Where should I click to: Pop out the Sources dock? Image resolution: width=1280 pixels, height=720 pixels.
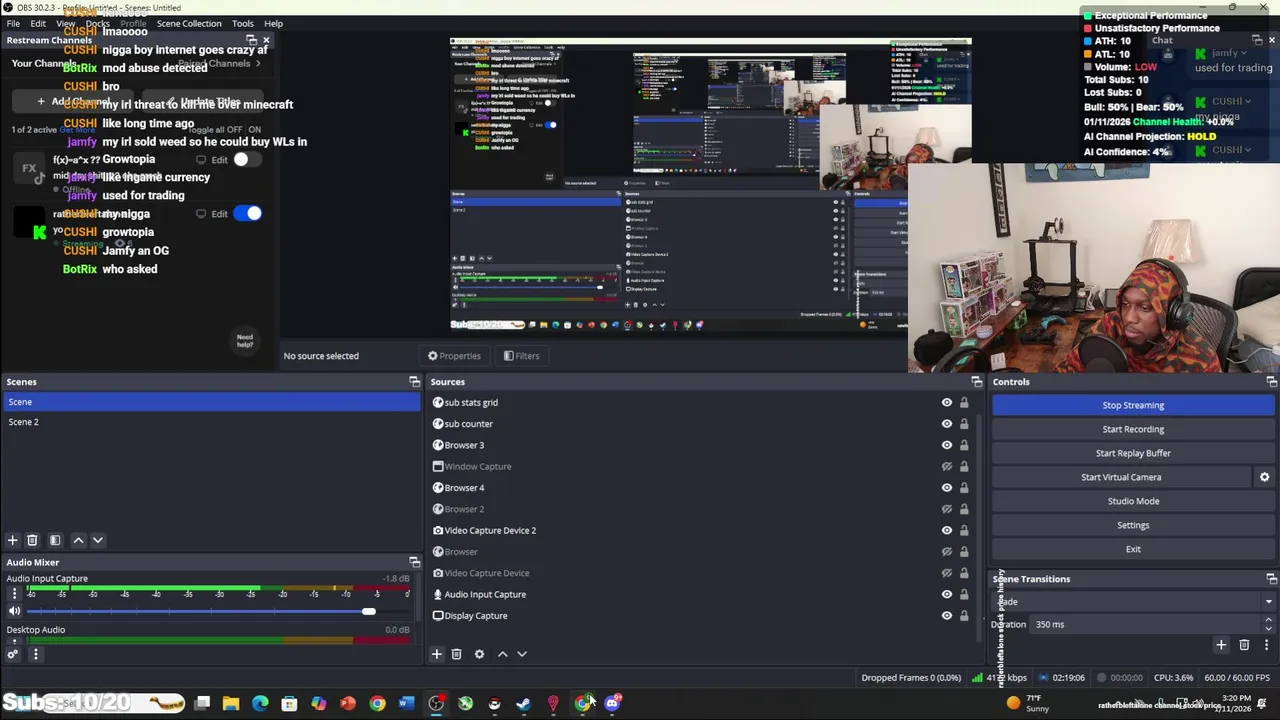coord(977,382)
